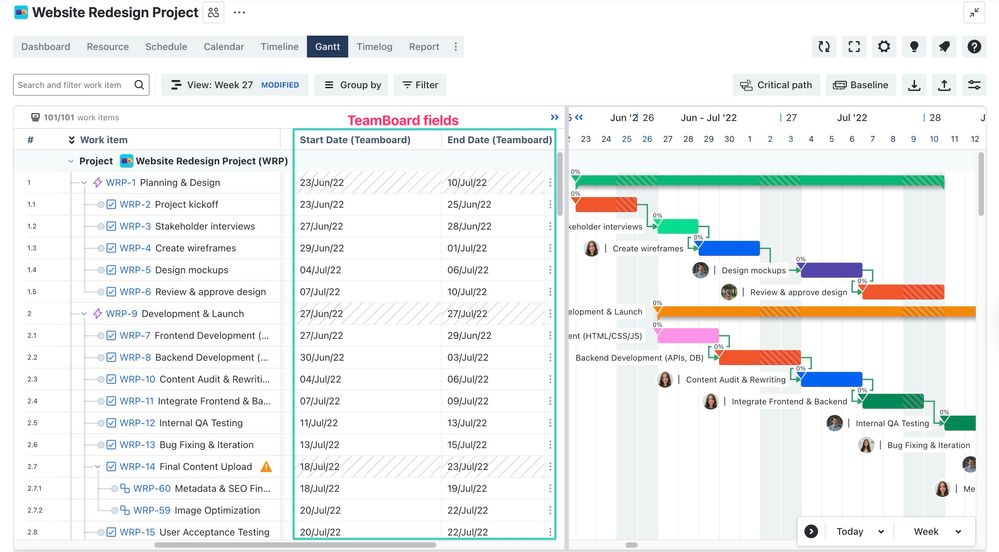Click the Create wireframes assignee avatar
This screenshot has width=999, height=552.
pos(591,249)
